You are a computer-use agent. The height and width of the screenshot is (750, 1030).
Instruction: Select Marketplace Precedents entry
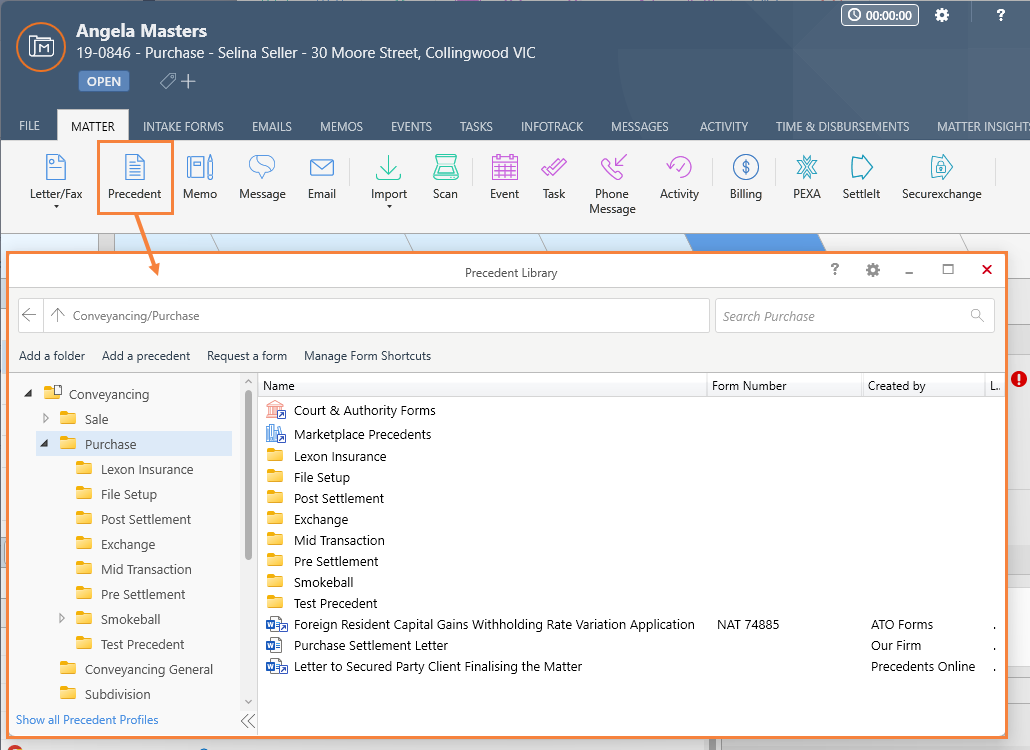coord(363,434)
